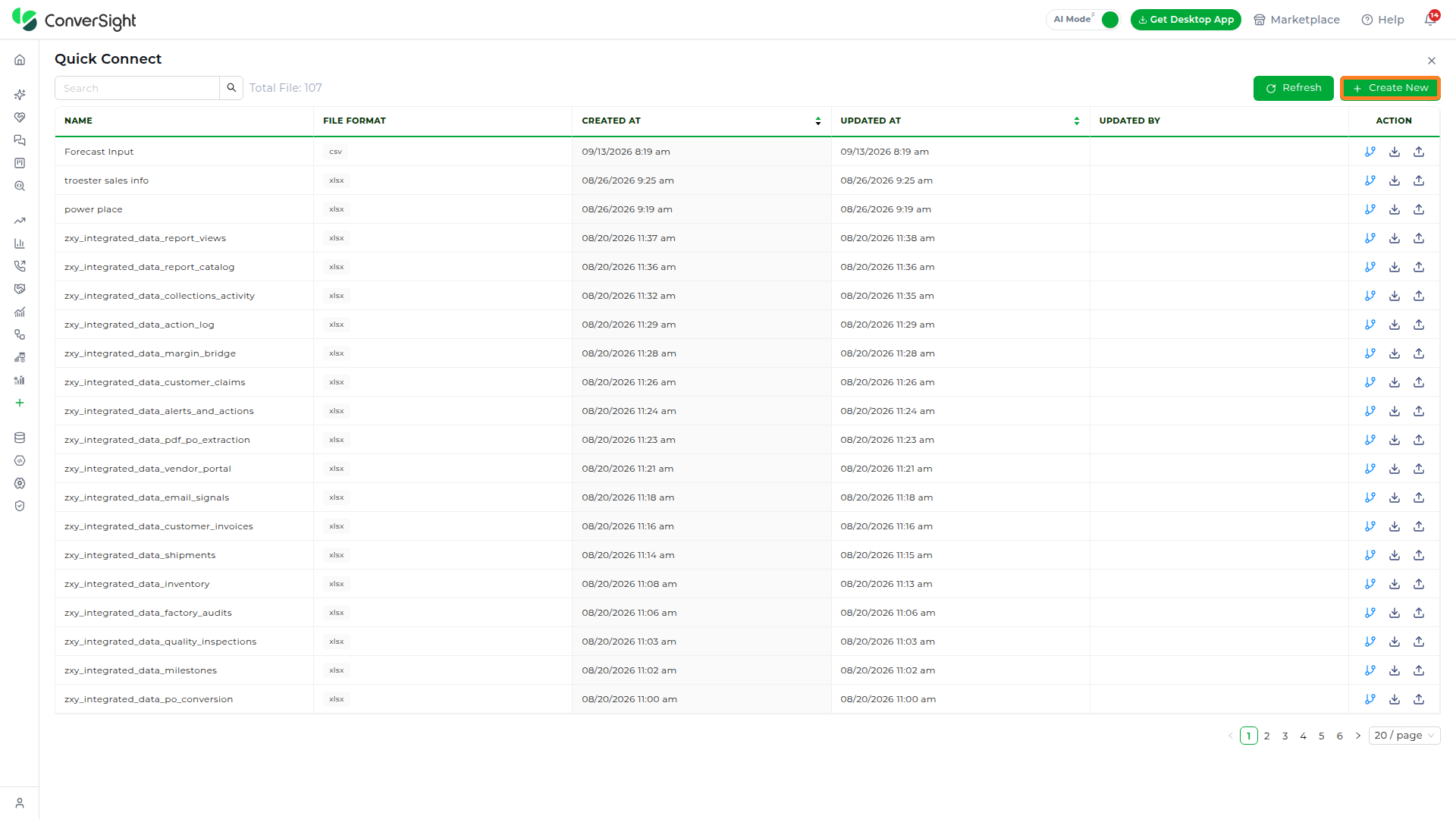This screenshot has height=819, width=1456.
Task: Click branch icon for zxy_integrated_data_action_log
Action: click(1370, 325)
